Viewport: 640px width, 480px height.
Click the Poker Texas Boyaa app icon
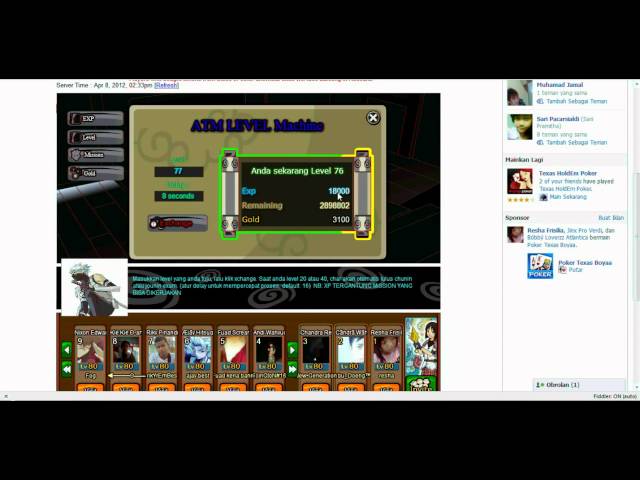(x=540, y=266)
